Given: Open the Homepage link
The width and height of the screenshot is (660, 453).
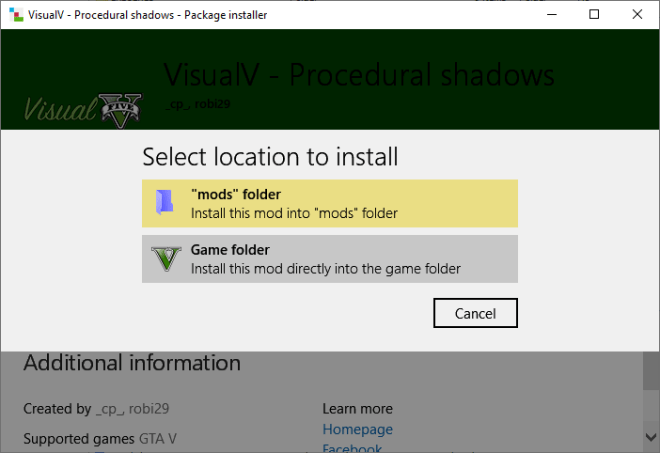Looking at the screenshot, I should point(357,429).
